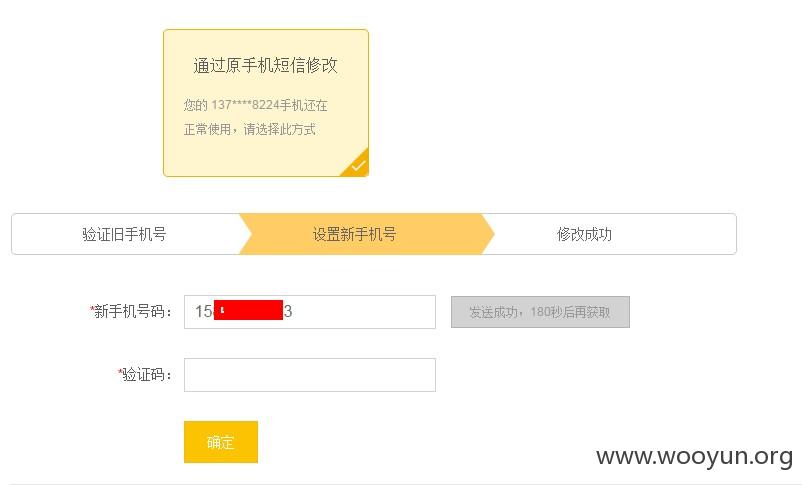
Task: Click the 新手机号码 field label
Action: (x=132, y=311)
